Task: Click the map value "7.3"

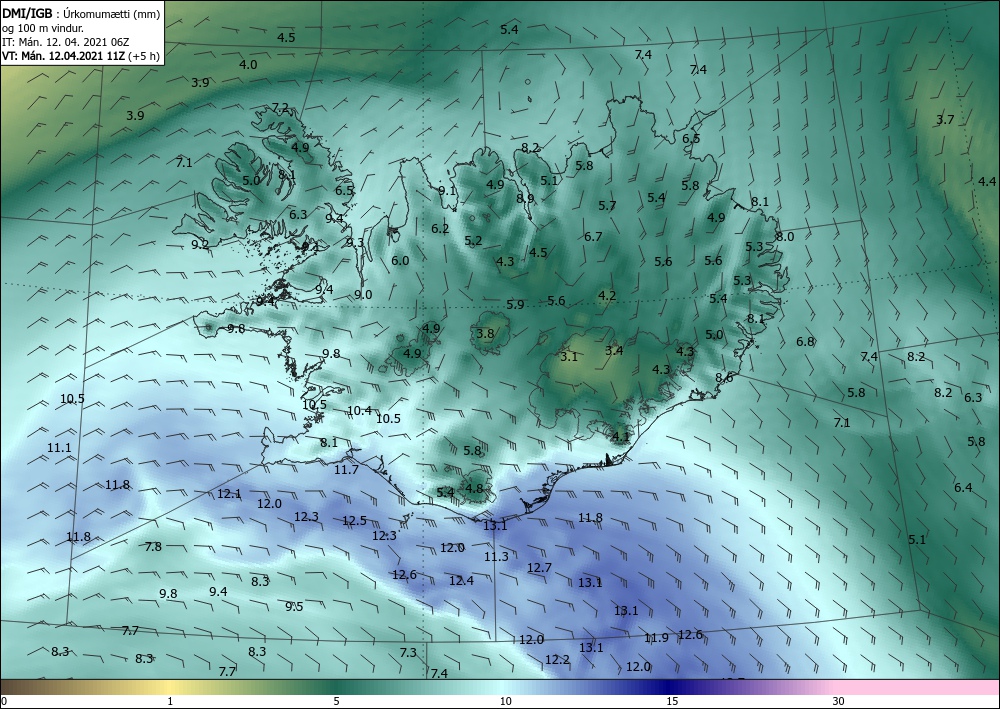Action: click(x=408, y=652)
